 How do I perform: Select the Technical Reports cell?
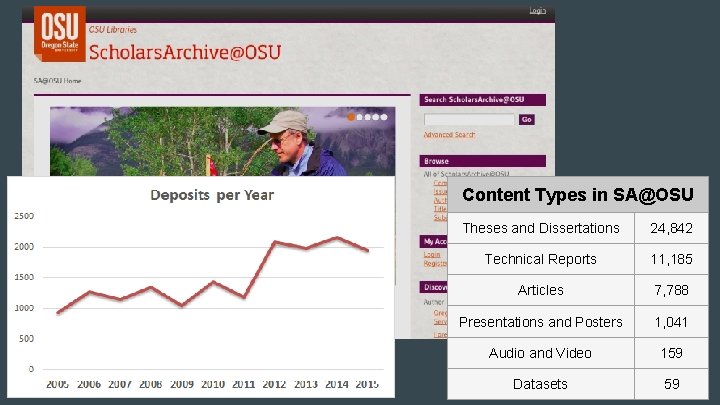point(541,259)
